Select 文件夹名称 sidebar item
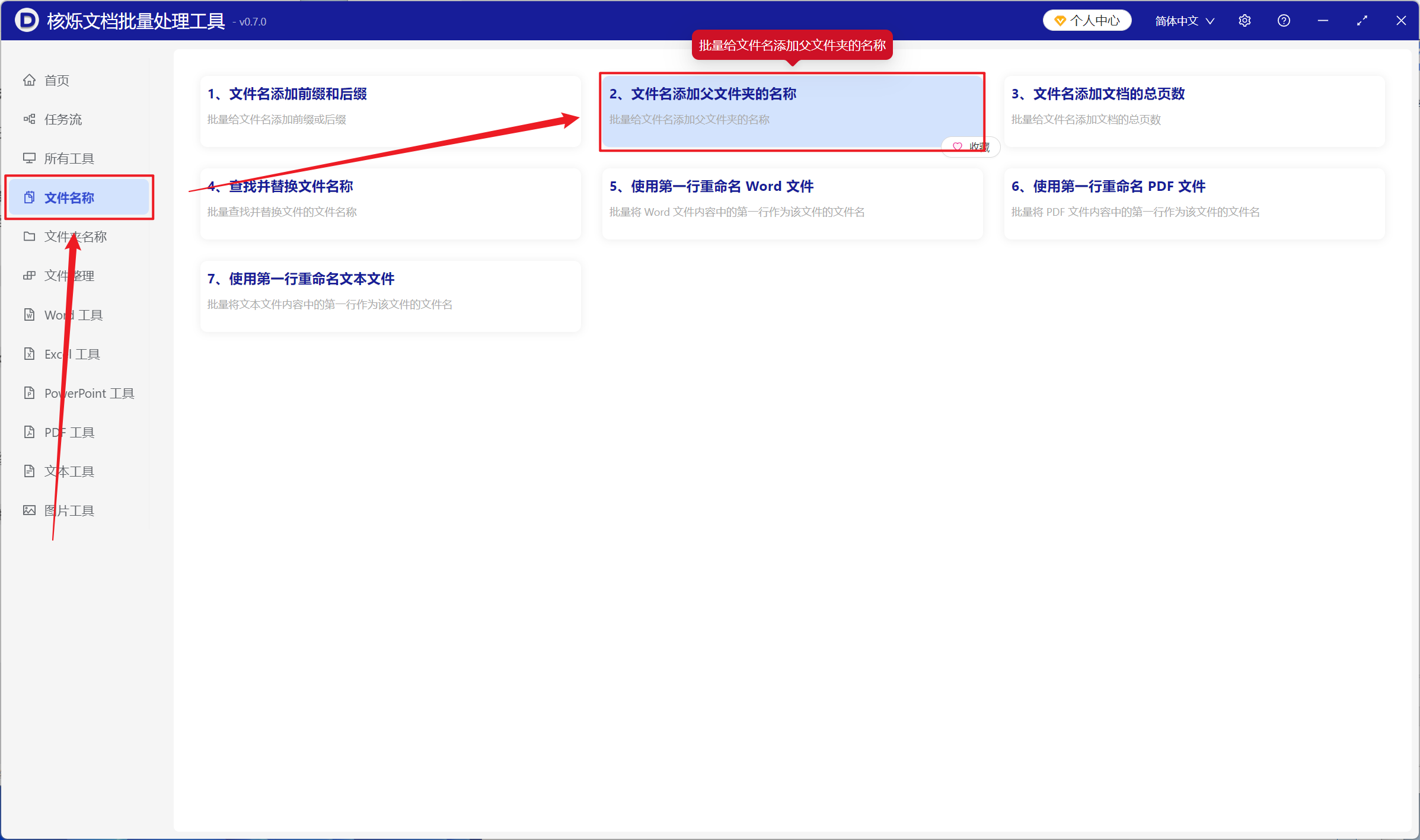The width and height of the screenshot is (1420, 840). click(77, 237)
